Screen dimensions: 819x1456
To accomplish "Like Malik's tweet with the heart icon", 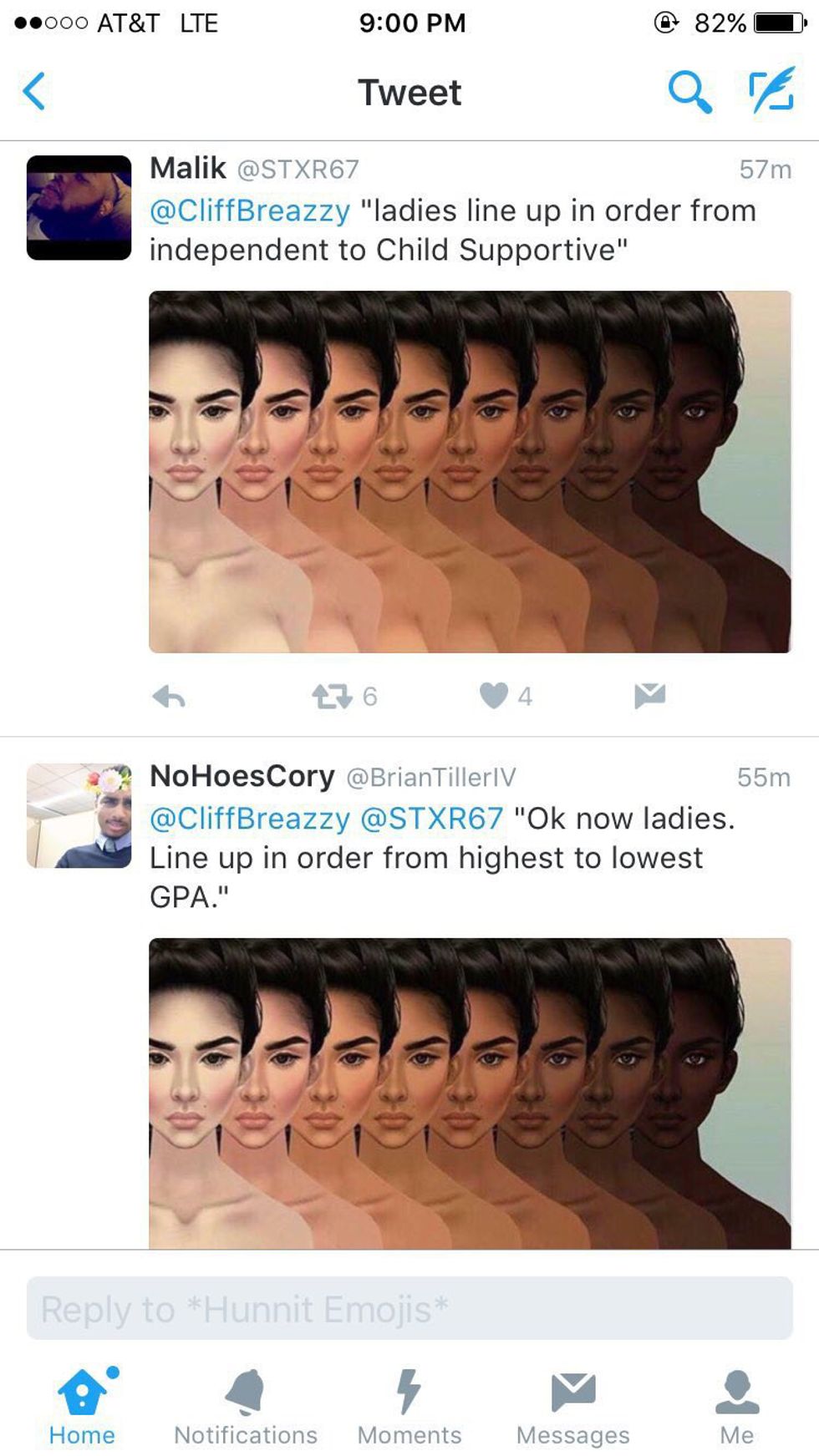I will (493, 695).
